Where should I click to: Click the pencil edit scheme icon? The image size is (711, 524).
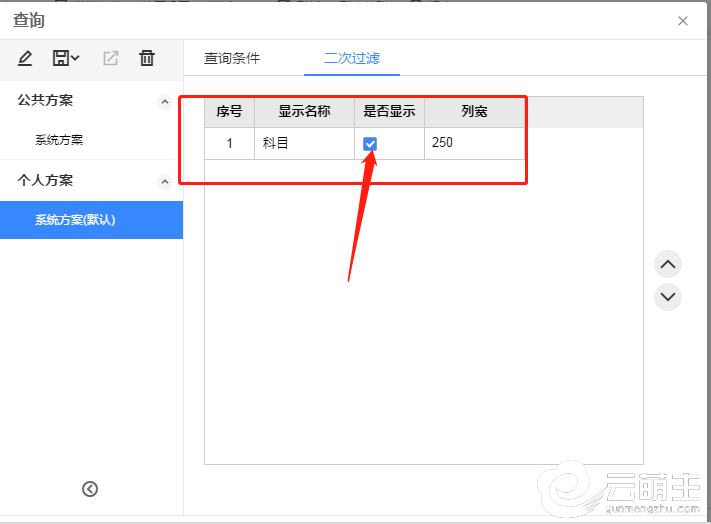pyautogui.click(x=25, y=58)
